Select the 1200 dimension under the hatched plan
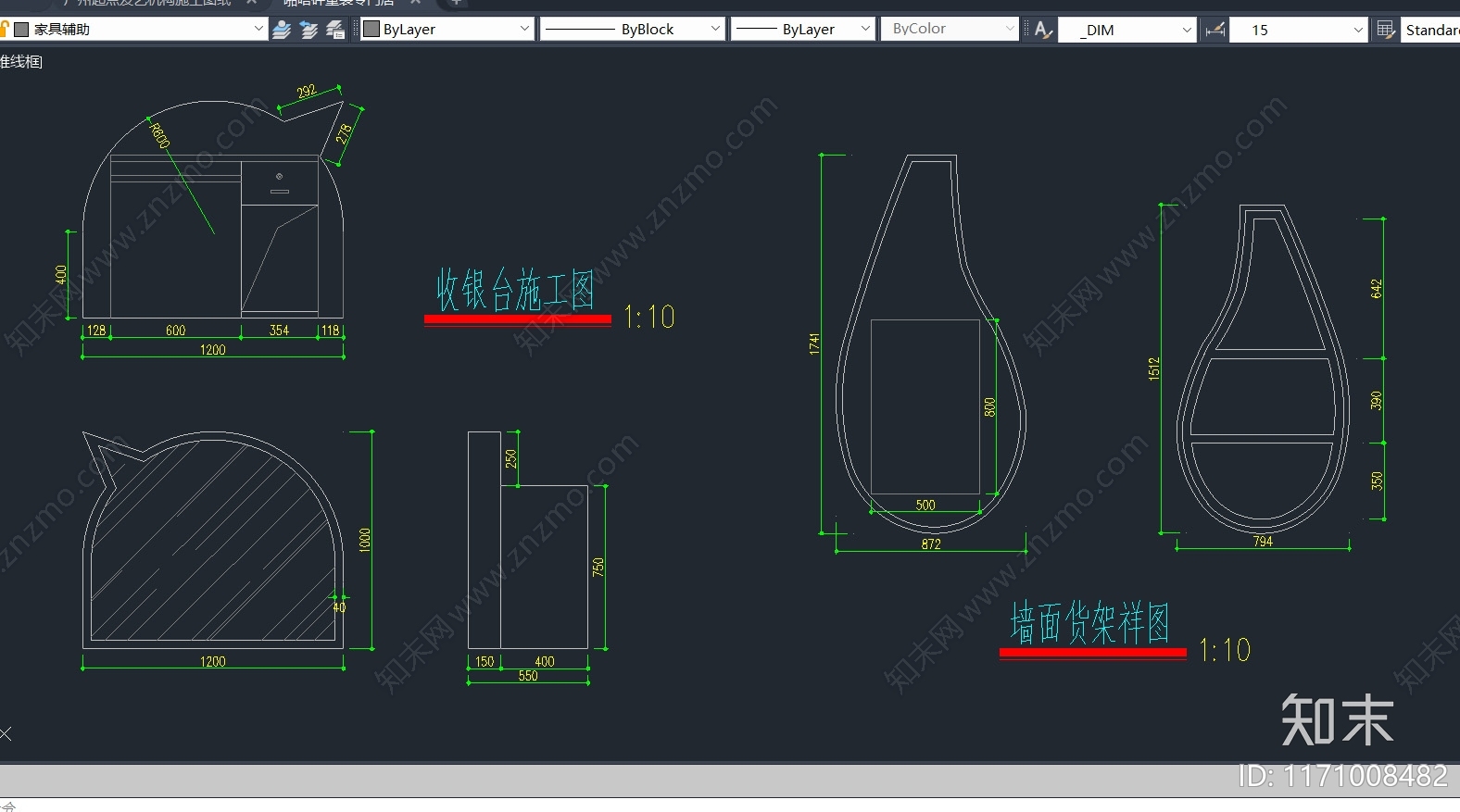 pyautogui.click(x=212, y=662)
